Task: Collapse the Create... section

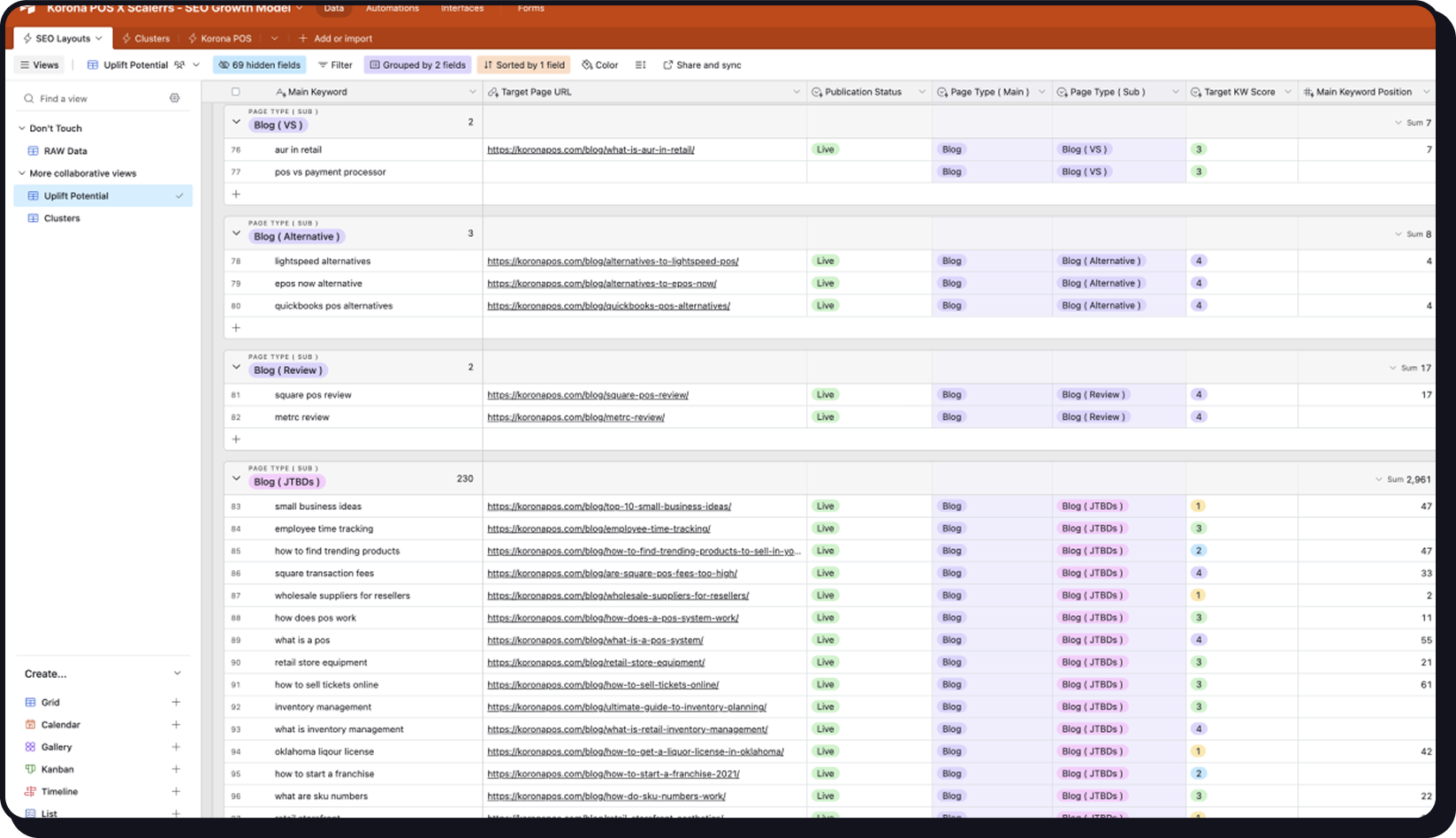Action: coord(177,674)
